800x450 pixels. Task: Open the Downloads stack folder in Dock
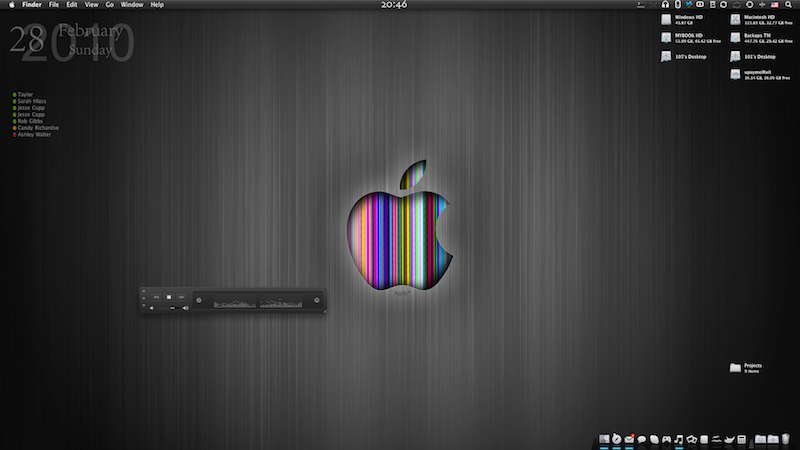point(761,439)
